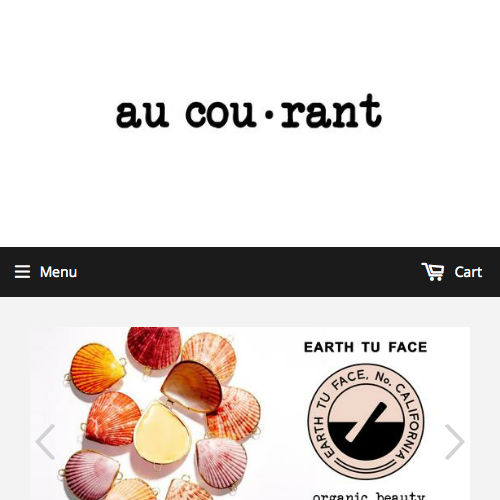500x500 pixels.
Task: Click the au cou·rant logo
Action: 249,111
